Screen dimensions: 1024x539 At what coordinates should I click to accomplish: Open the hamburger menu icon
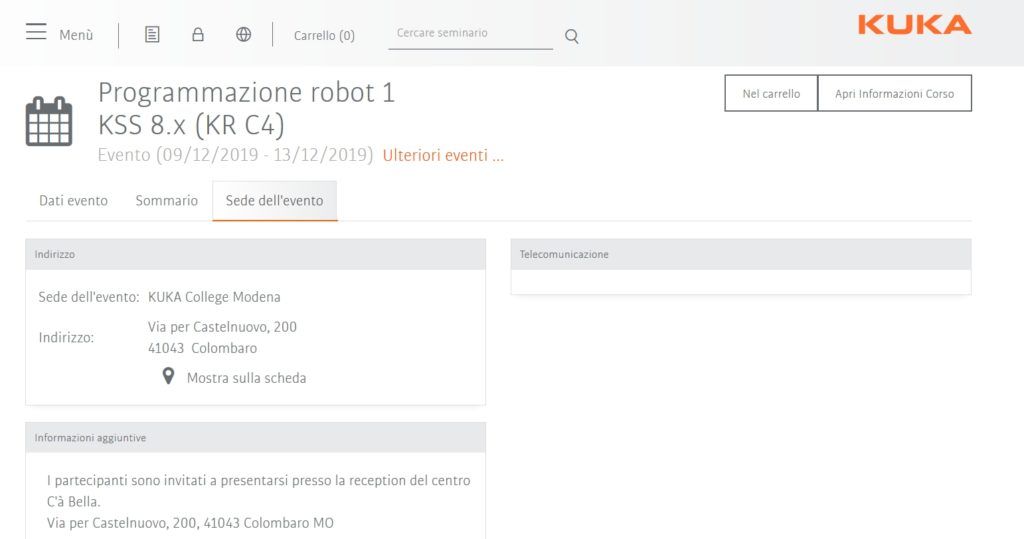36,31
